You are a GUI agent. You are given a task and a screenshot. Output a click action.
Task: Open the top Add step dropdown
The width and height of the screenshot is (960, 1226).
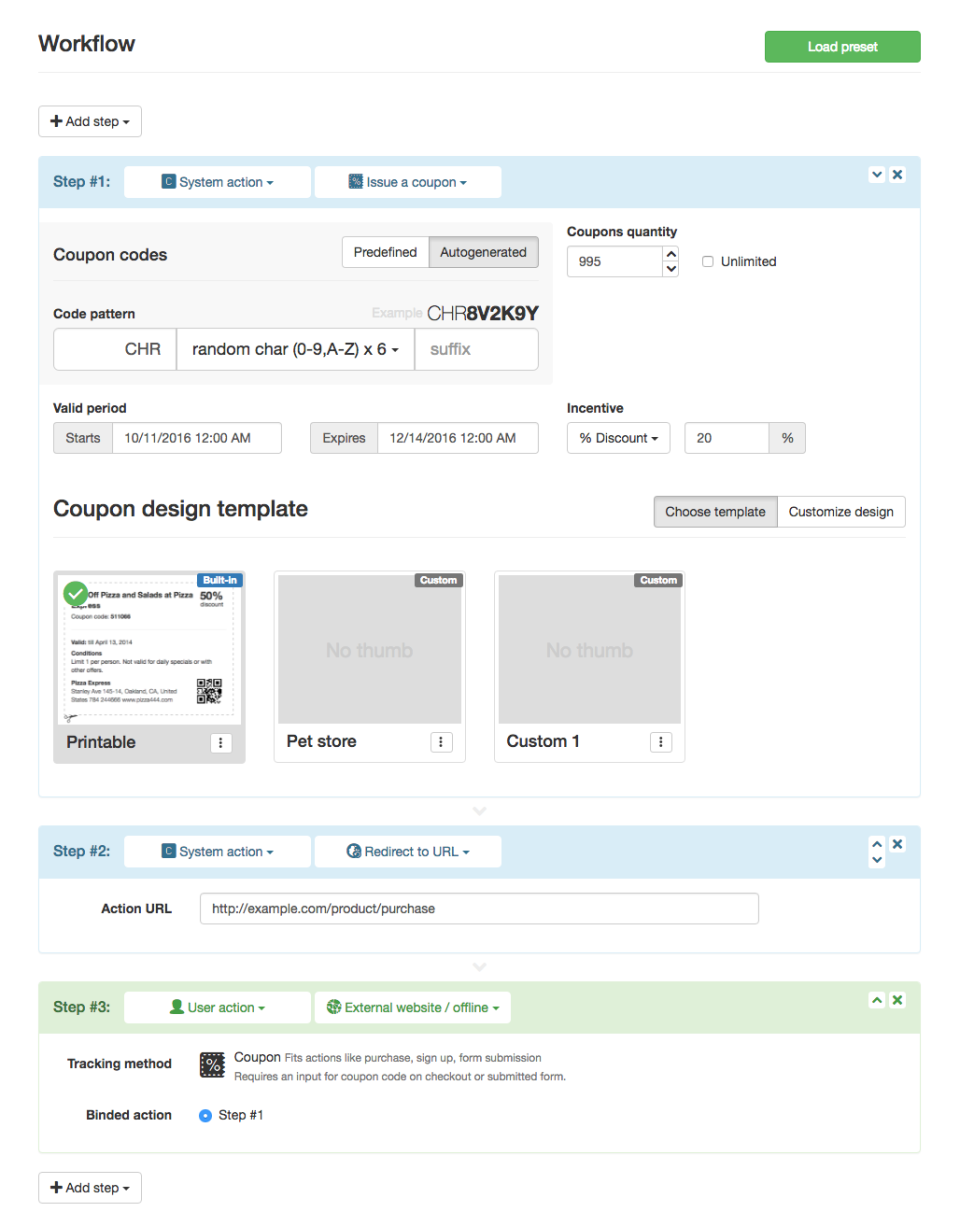[90, 122]
